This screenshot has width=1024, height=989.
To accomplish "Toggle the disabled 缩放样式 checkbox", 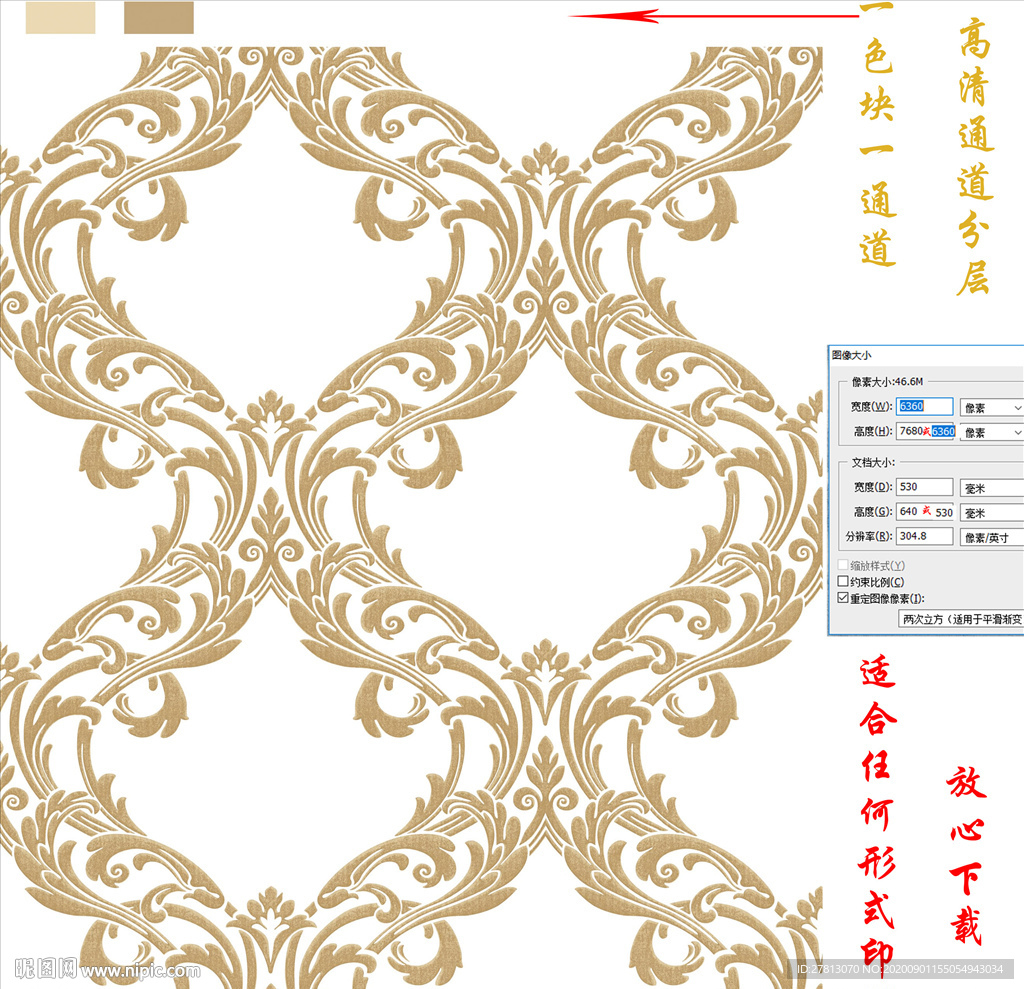I will pyautogui.click(x=843, y=565).
